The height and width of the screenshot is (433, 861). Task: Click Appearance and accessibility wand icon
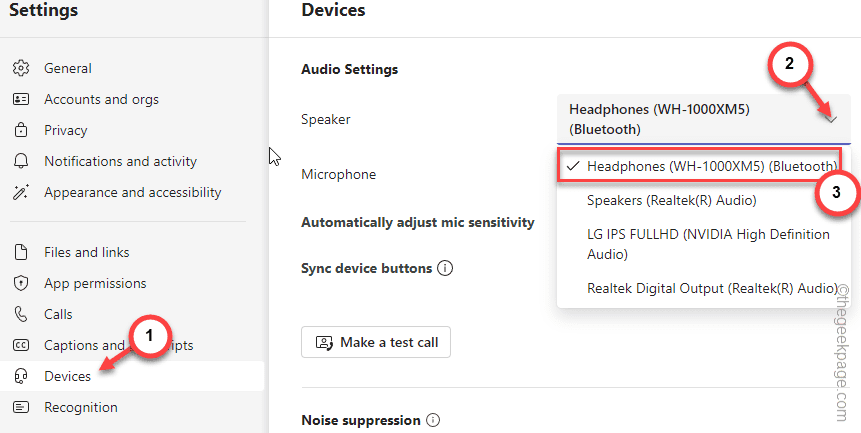tap(21, 193)
